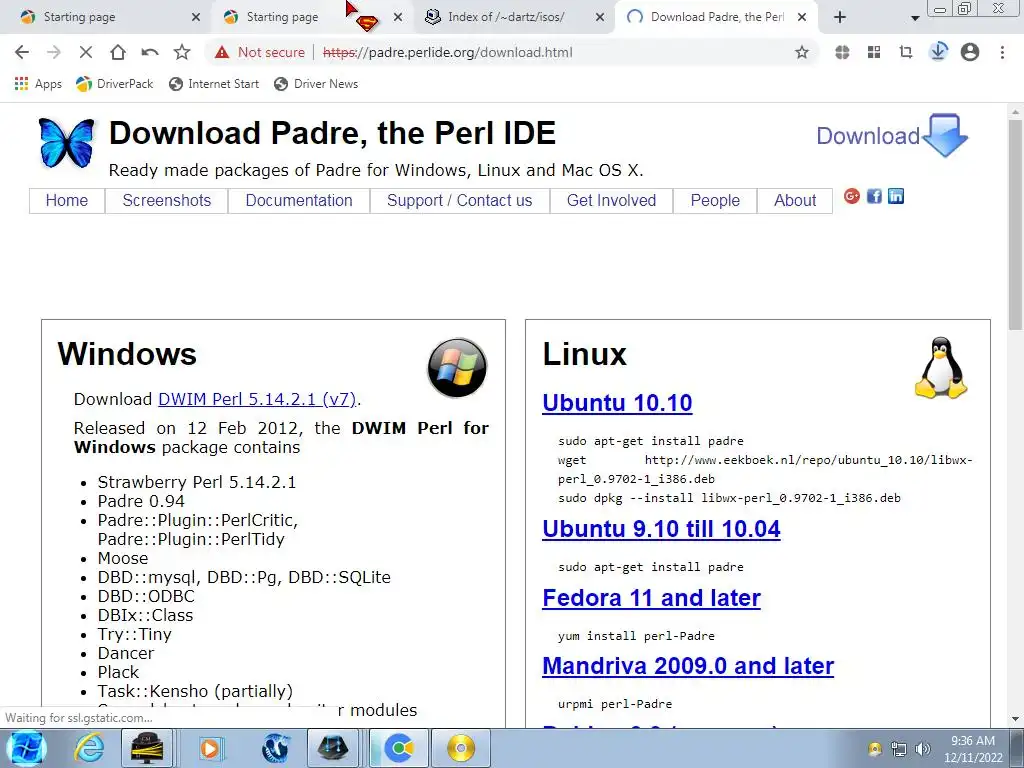1024x768 pixels.
Task: Open the monitor app taskbar icon
Action: 147,748
